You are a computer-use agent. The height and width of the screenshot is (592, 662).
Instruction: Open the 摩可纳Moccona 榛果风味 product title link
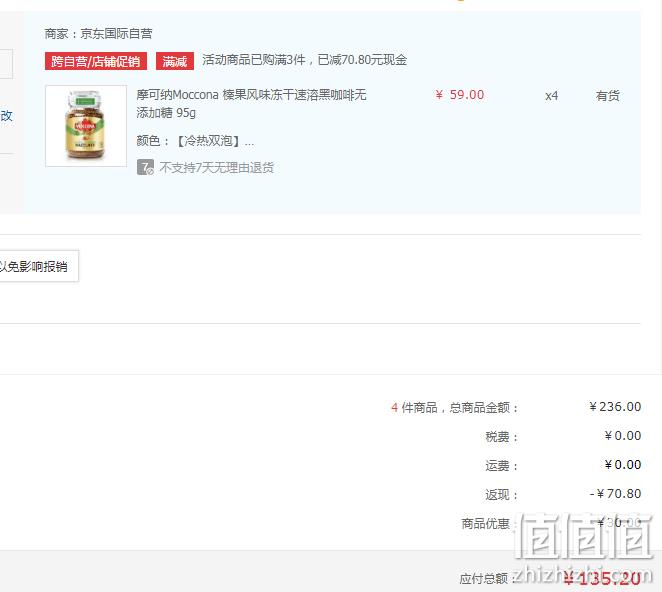(x=251, y=103)
